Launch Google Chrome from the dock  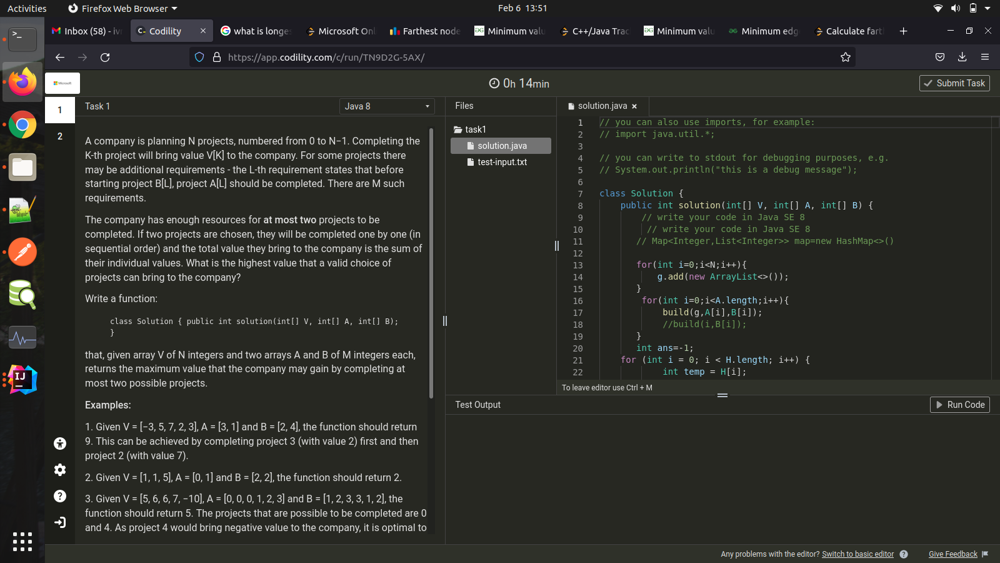click(x=22, y=124)
